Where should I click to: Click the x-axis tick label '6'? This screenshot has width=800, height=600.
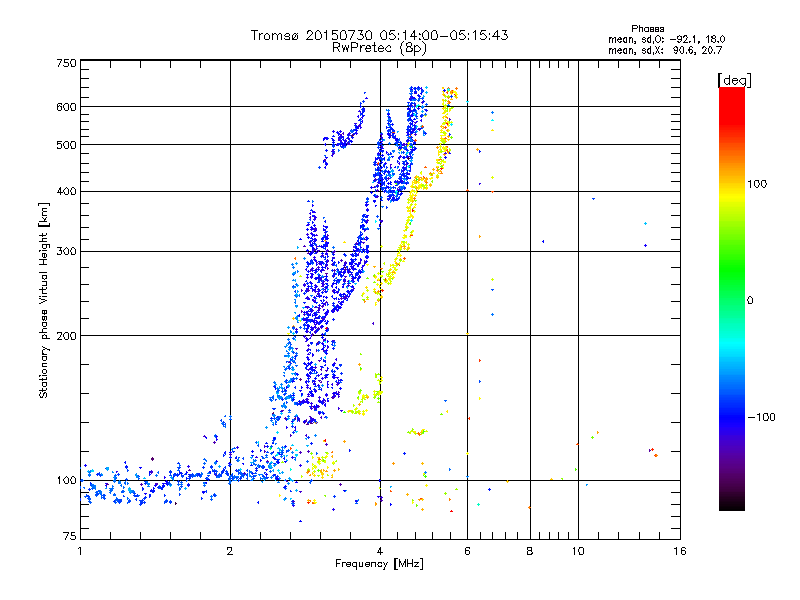(x=467, y=551)
